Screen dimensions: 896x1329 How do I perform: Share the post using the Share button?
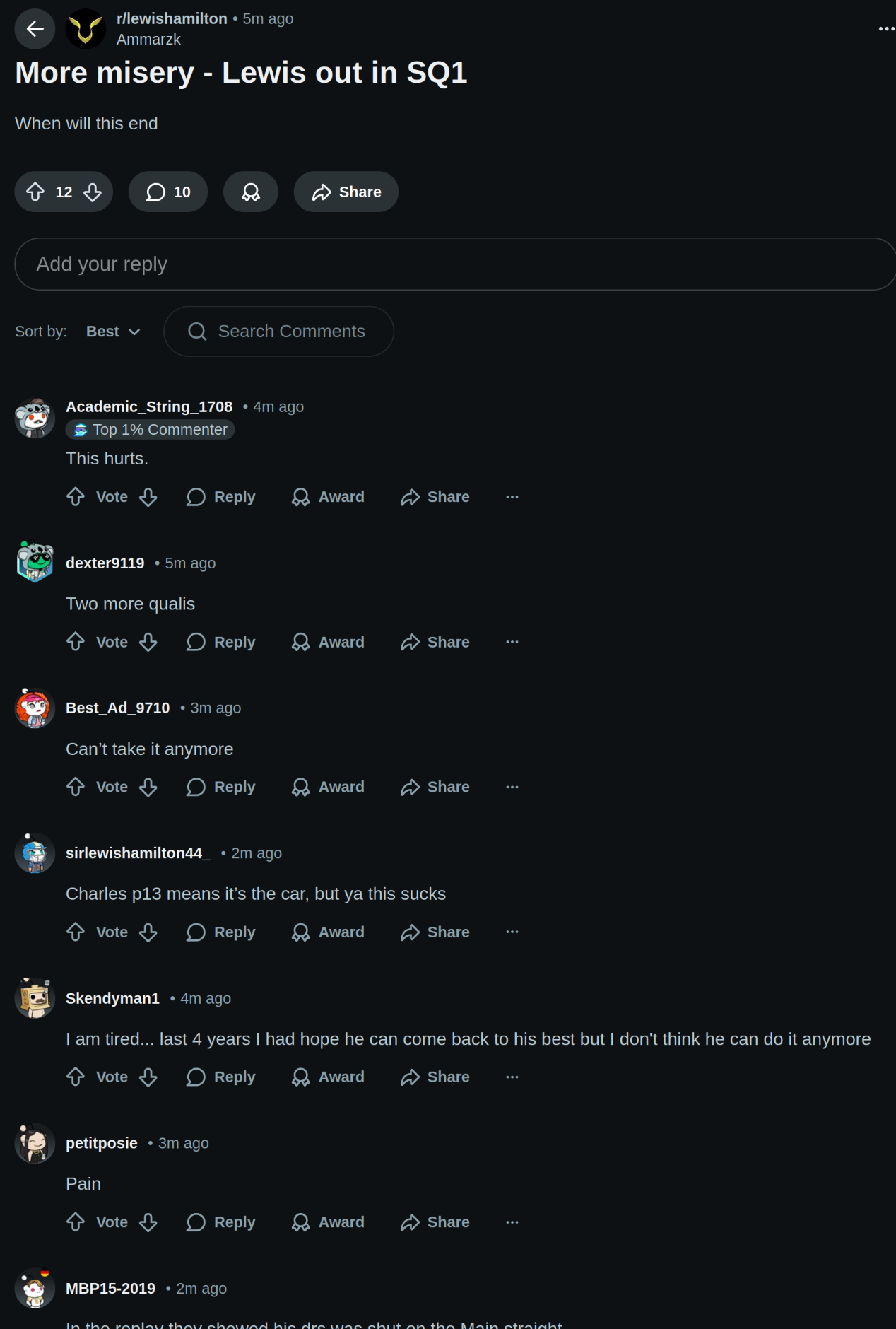pos(346,192)
